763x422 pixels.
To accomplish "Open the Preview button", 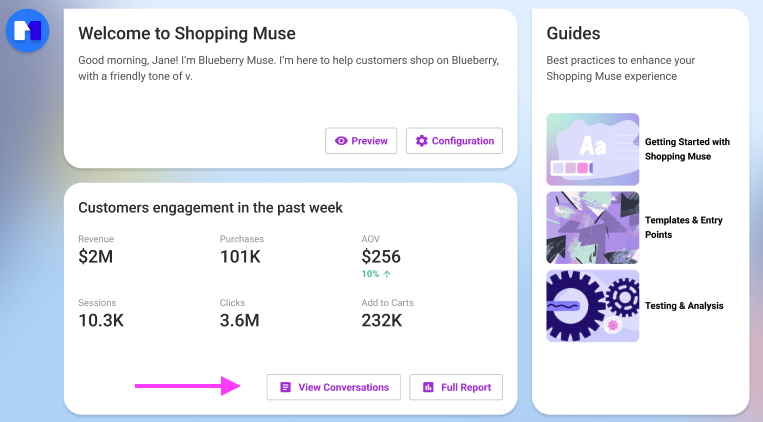I will tap(361, 141).
